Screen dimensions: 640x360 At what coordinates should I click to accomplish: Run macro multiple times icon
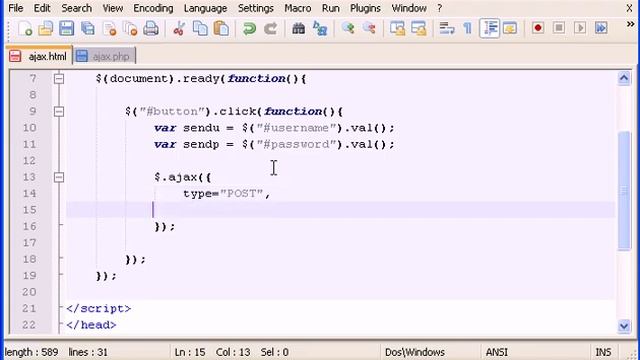pos(601,28)
